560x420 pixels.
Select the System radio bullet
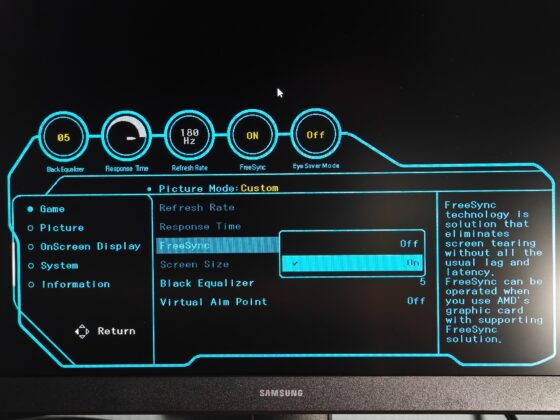pyautogui.click(x=31, y=266)
